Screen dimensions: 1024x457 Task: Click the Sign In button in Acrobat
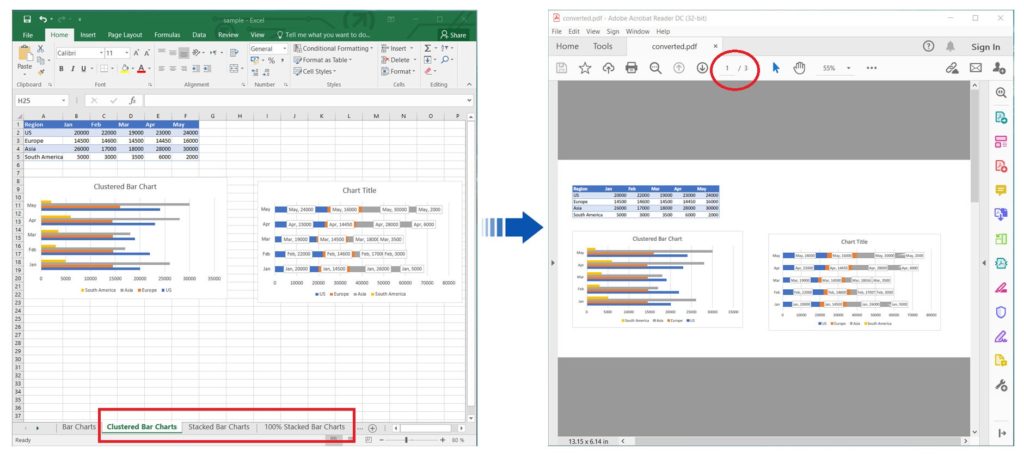click(985, 46)
